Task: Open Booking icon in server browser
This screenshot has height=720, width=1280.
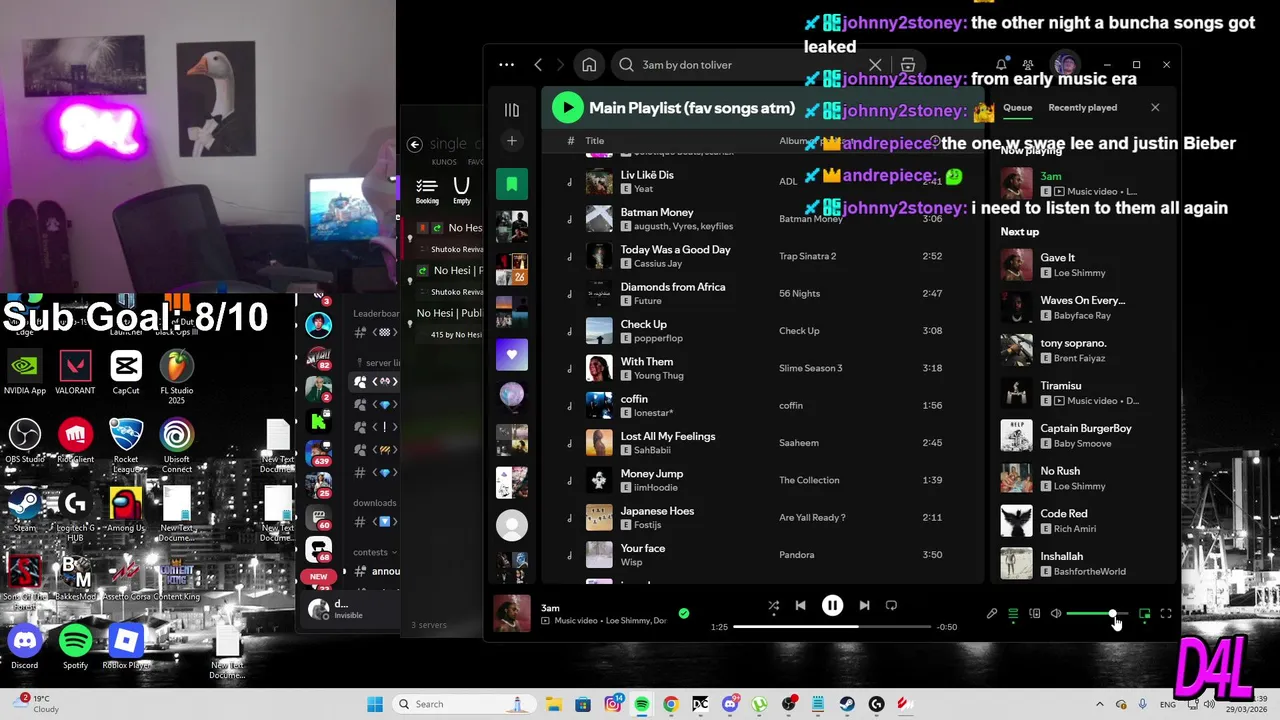Action: pyautogui.click(x=427, y=190)
